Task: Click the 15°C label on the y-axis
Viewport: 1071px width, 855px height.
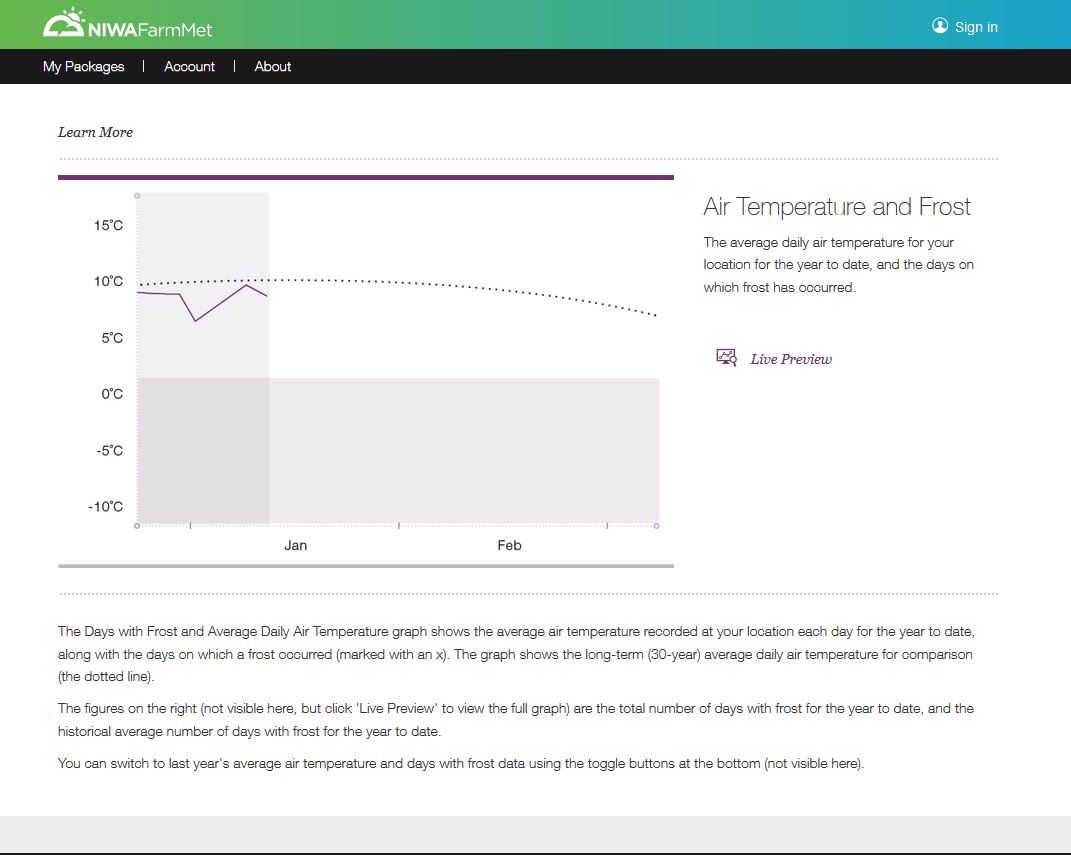Action: tap(108, 225)
